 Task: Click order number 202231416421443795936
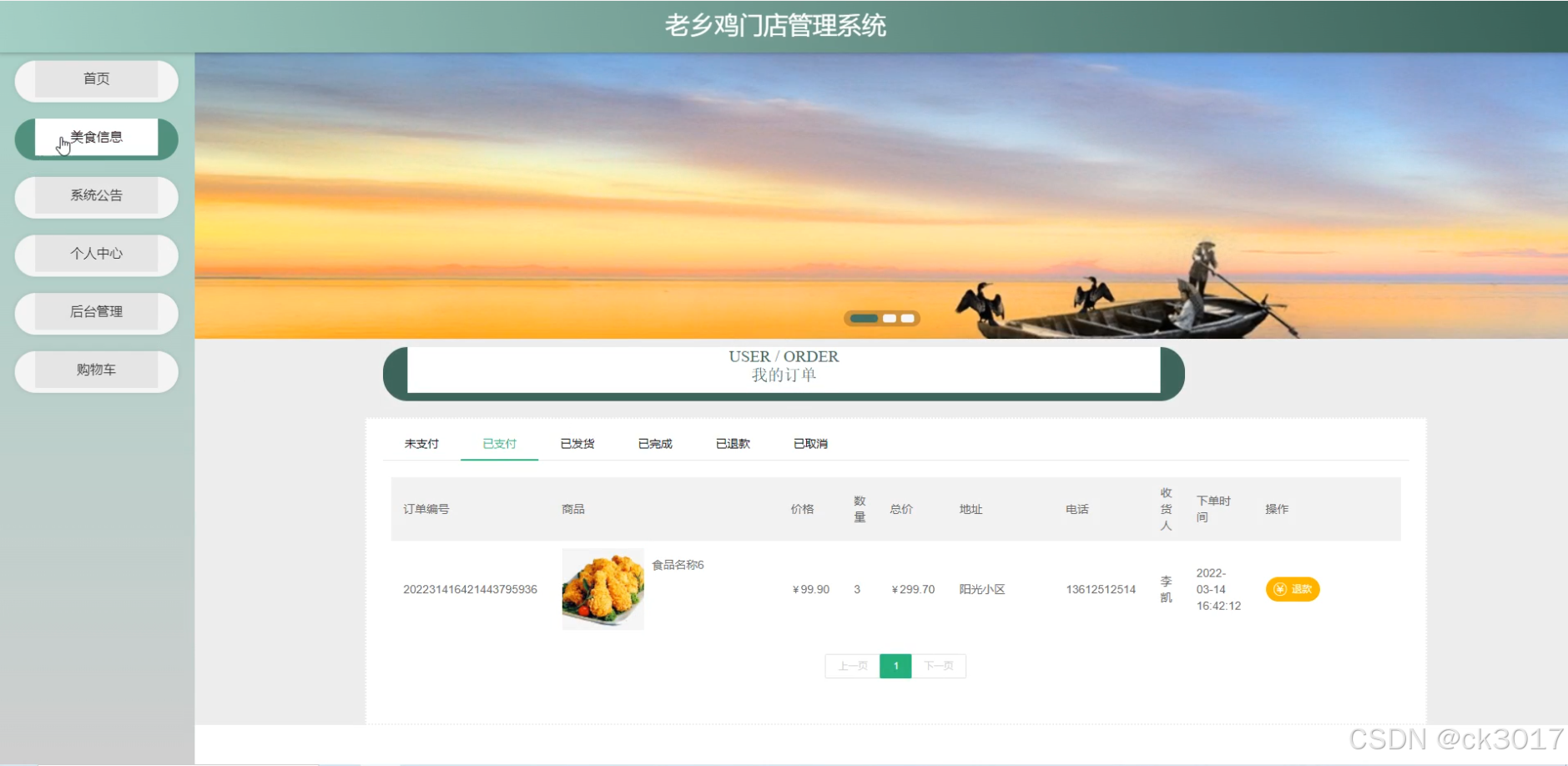click(x=470, y=589)
